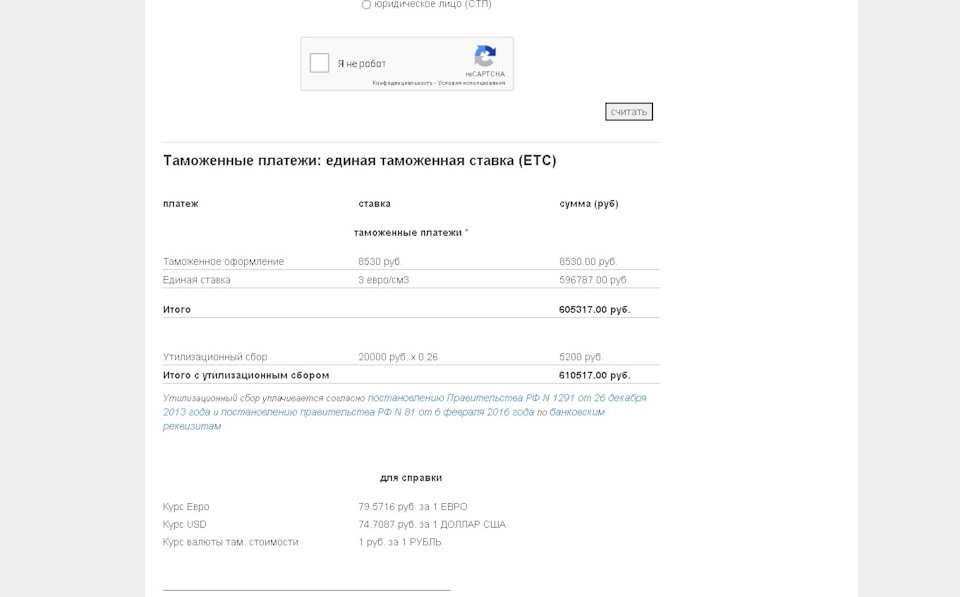Screen dimensions: 960x597
Task: Open the Условия использования link in reCAPTCHA
Action: click(x=471, y=83)
